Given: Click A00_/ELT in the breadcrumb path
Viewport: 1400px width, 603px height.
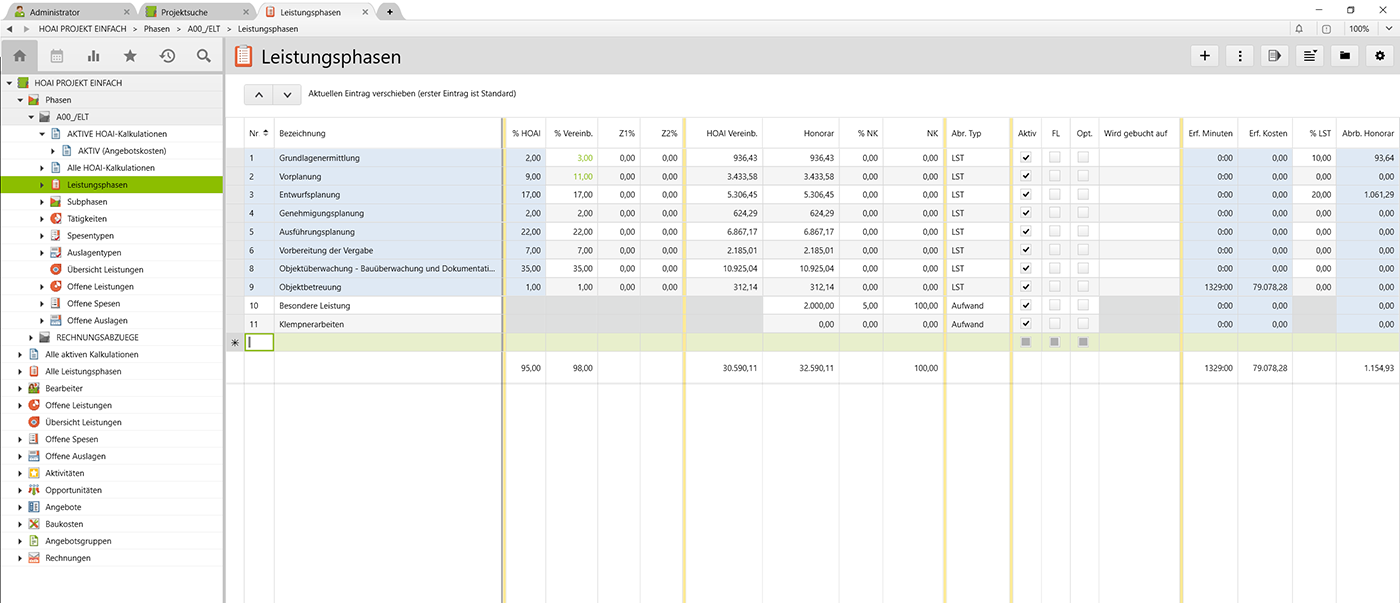Looking at the screenshot, I should (x=204, y=29).
